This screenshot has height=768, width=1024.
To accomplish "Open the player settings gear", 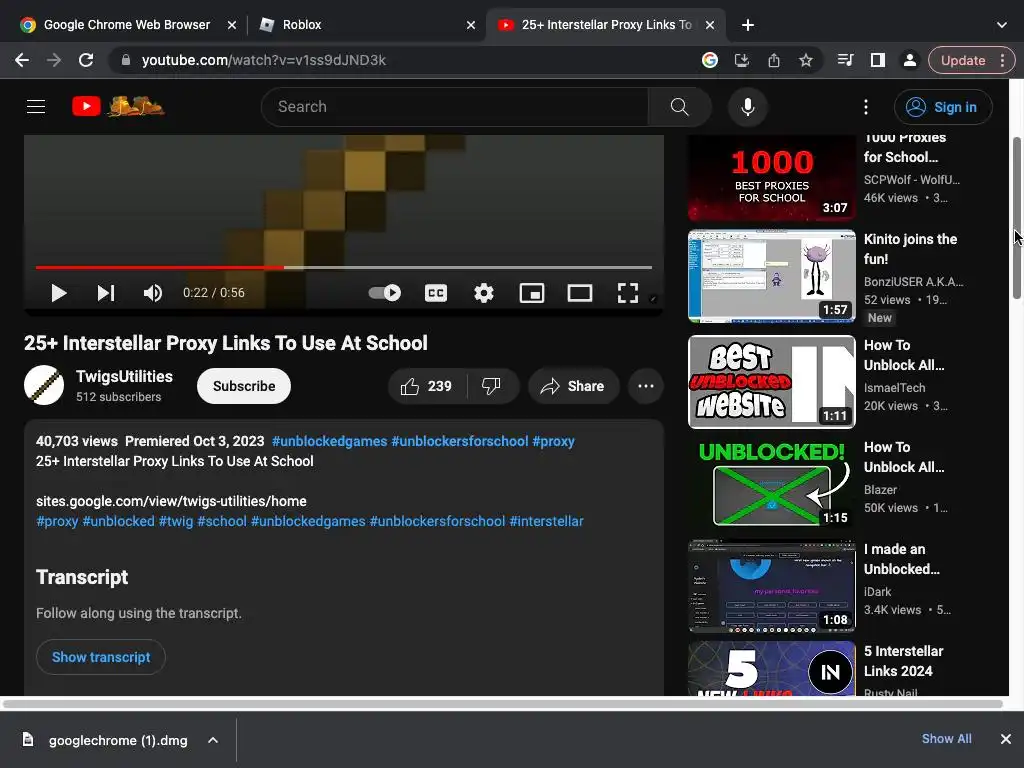I will (484, 293).
